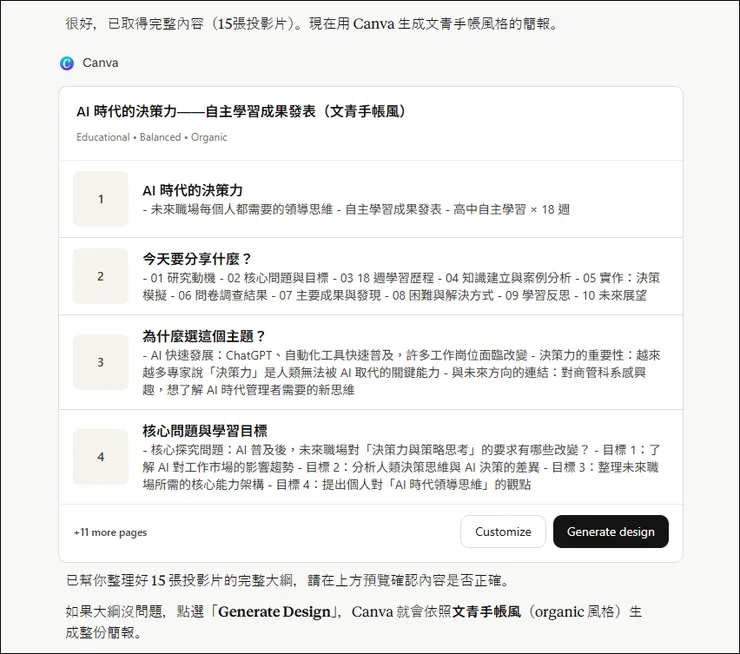The width and height of the screenshot is (740, 654).
Task: Click the slide 1 description mentioning '18 週'
Action: [x=356, y=210]
